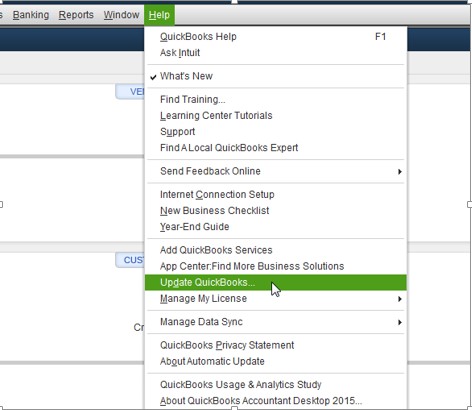Choose About QuickBooks Accountant Desktop 2015...
472x410 pixels.
point(276,401)
